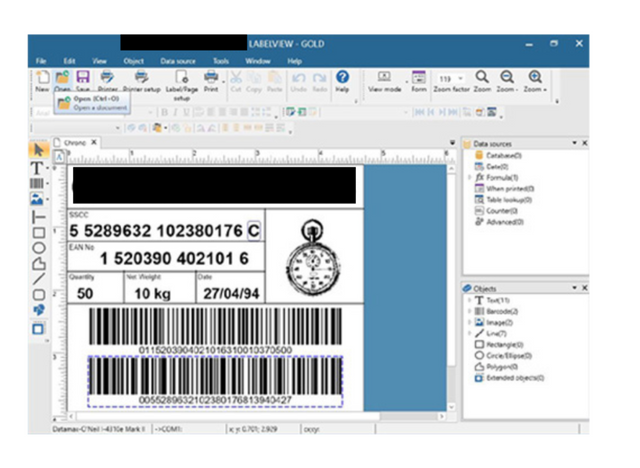The image size is (640, 468).
Task: Open Printer setup
Action: coord(141,81)
